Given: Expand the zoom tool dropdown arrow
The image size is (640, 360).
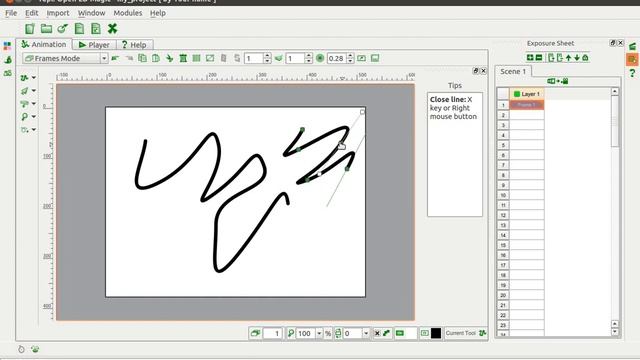Looking at the screenshot, I should coord(34,117).
